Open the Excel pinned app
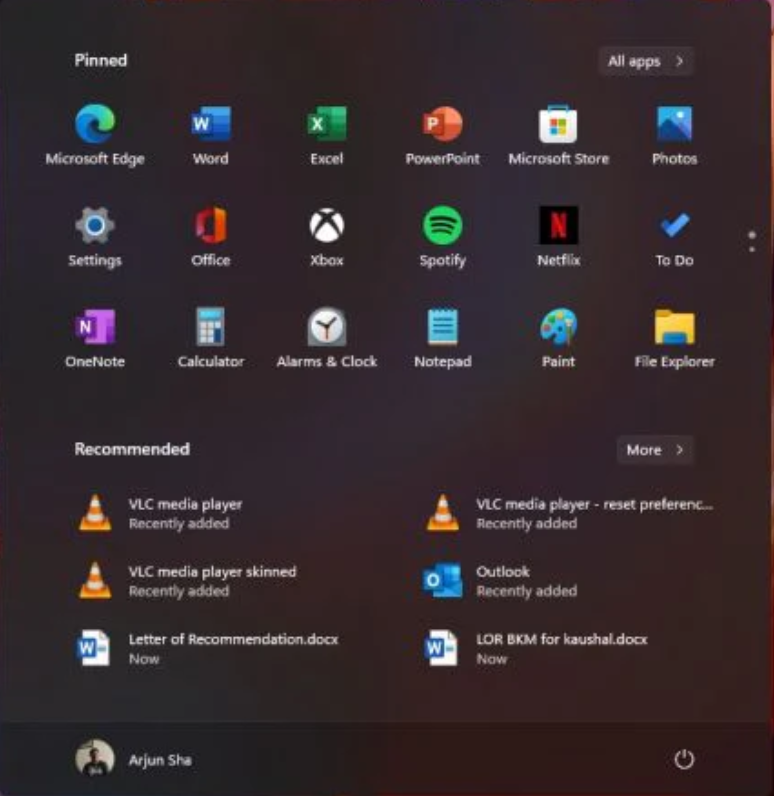Image resolution: width=774 pixels, height=796 pixels. 327,135
